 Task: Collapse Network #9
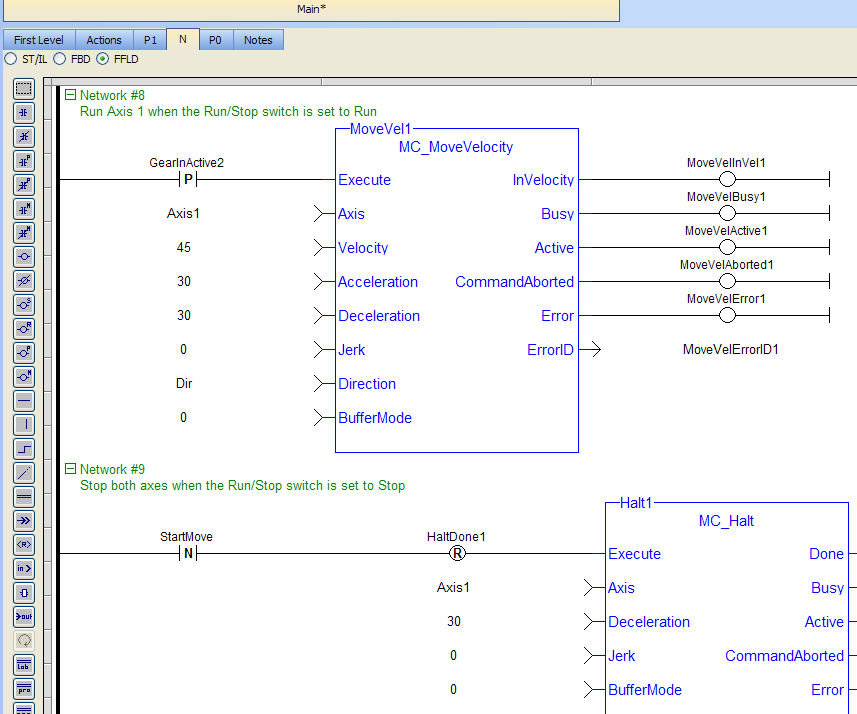click(x=70, y=469)
